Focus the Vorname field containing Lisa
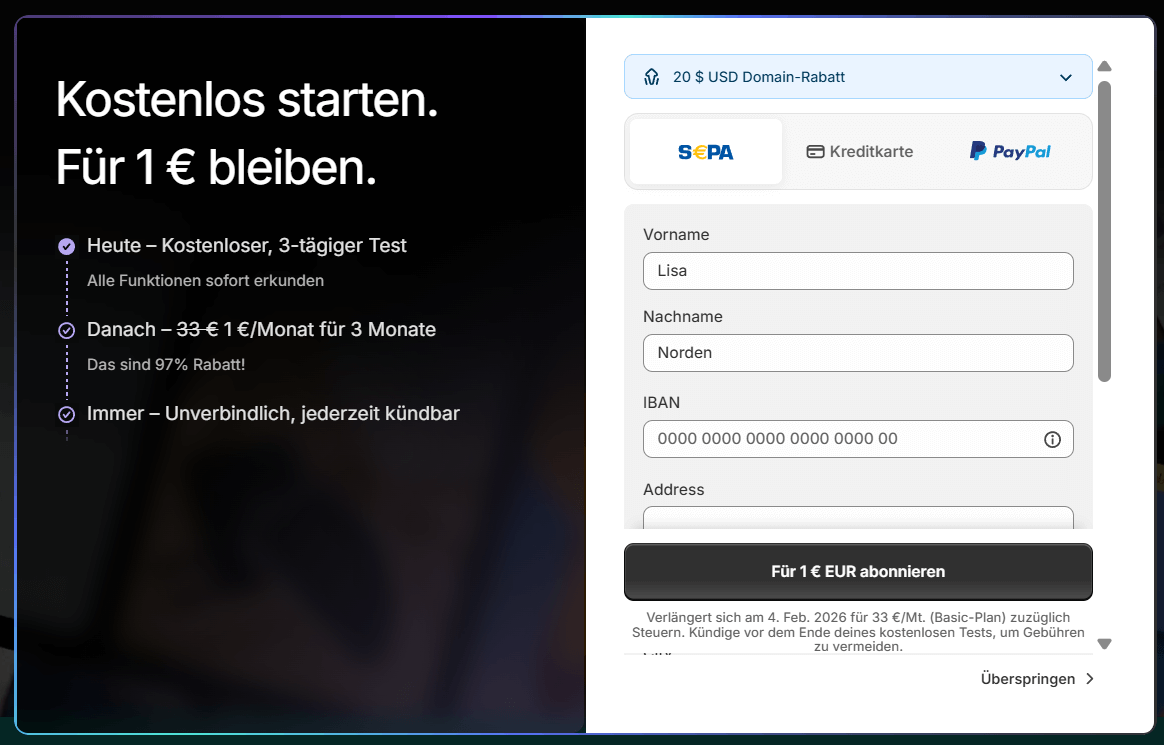The width and height of the screenshot is (1164, 745). [857, 271]
